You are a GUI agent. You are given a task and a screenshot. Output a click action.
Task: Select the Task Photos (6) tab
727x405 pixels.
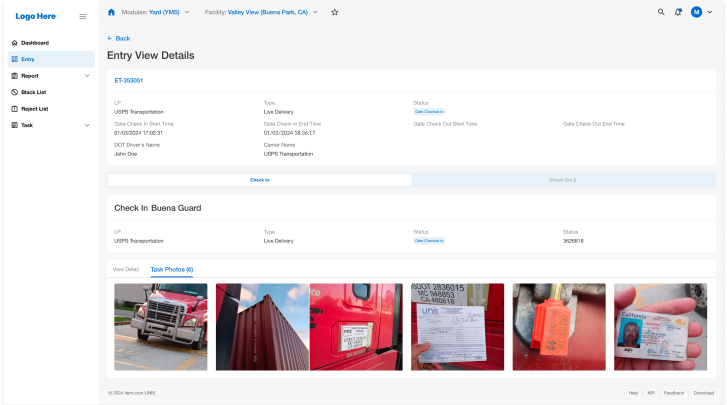coord(172,269)
